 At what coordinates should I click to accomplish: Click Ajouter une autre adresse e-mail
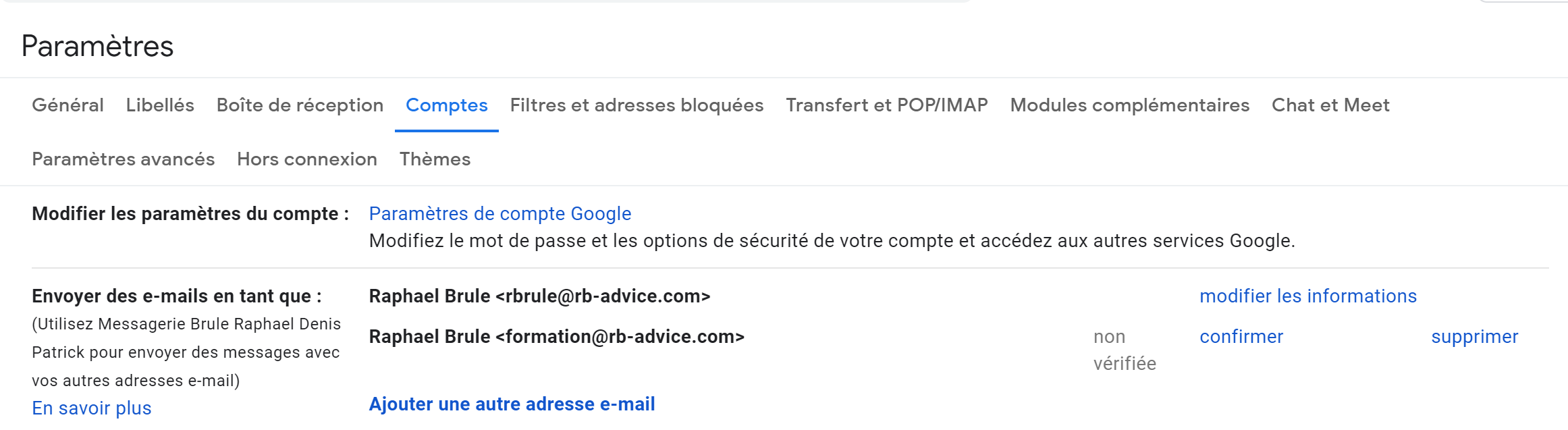click(512, 404)
